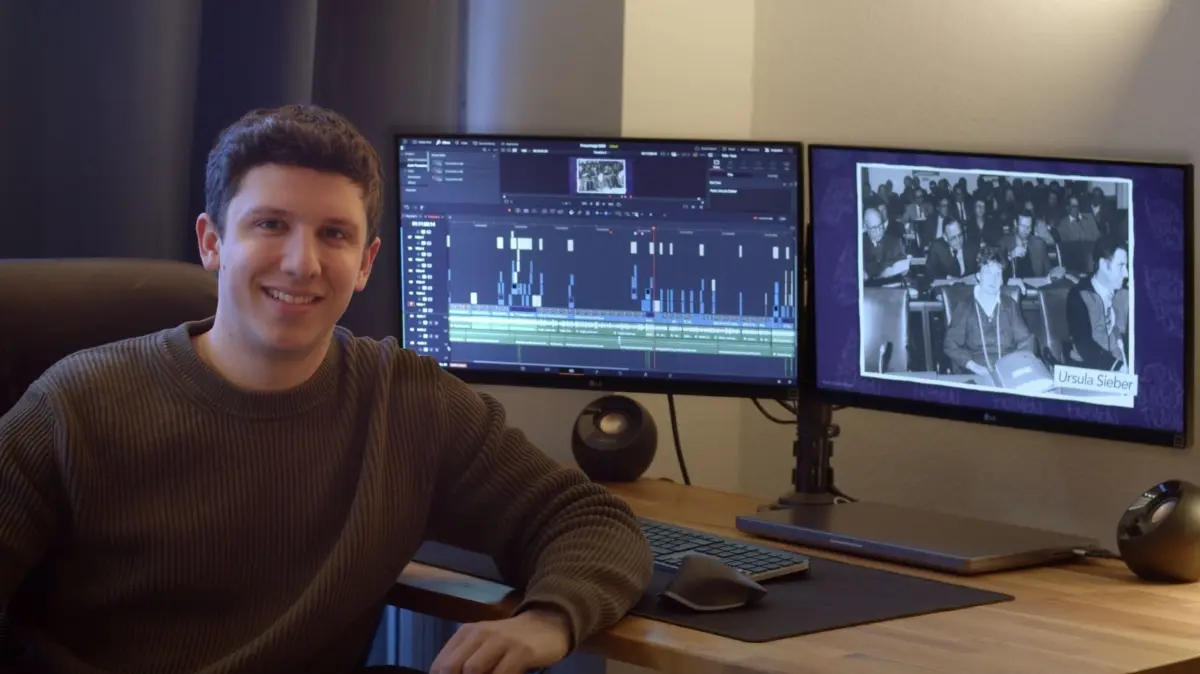
Task: Toggle the Effects panel button in top toolbar
Action: coord(441,144)
